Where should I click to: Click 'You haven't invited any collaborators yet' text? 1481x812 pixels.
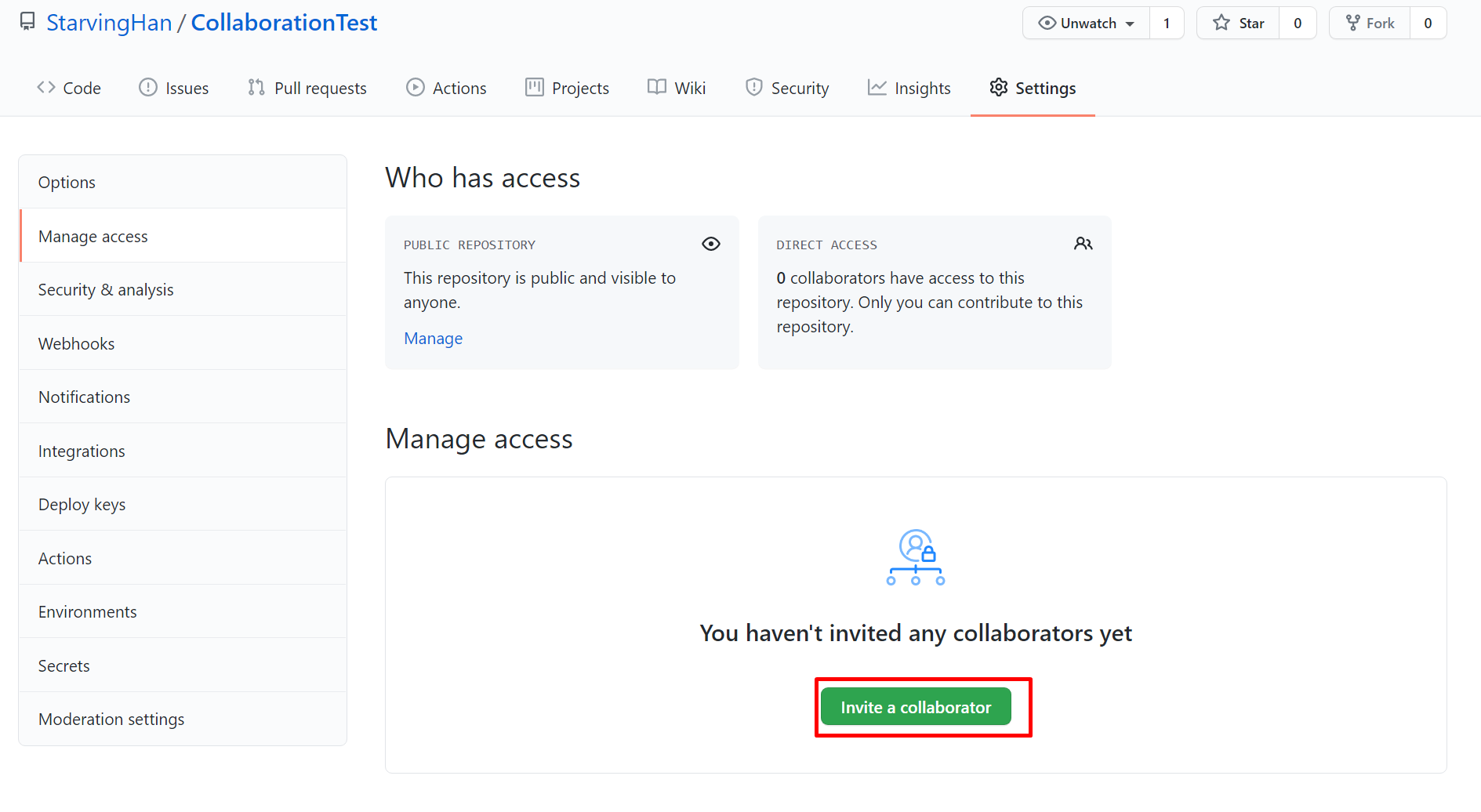(x=916, y=633)
